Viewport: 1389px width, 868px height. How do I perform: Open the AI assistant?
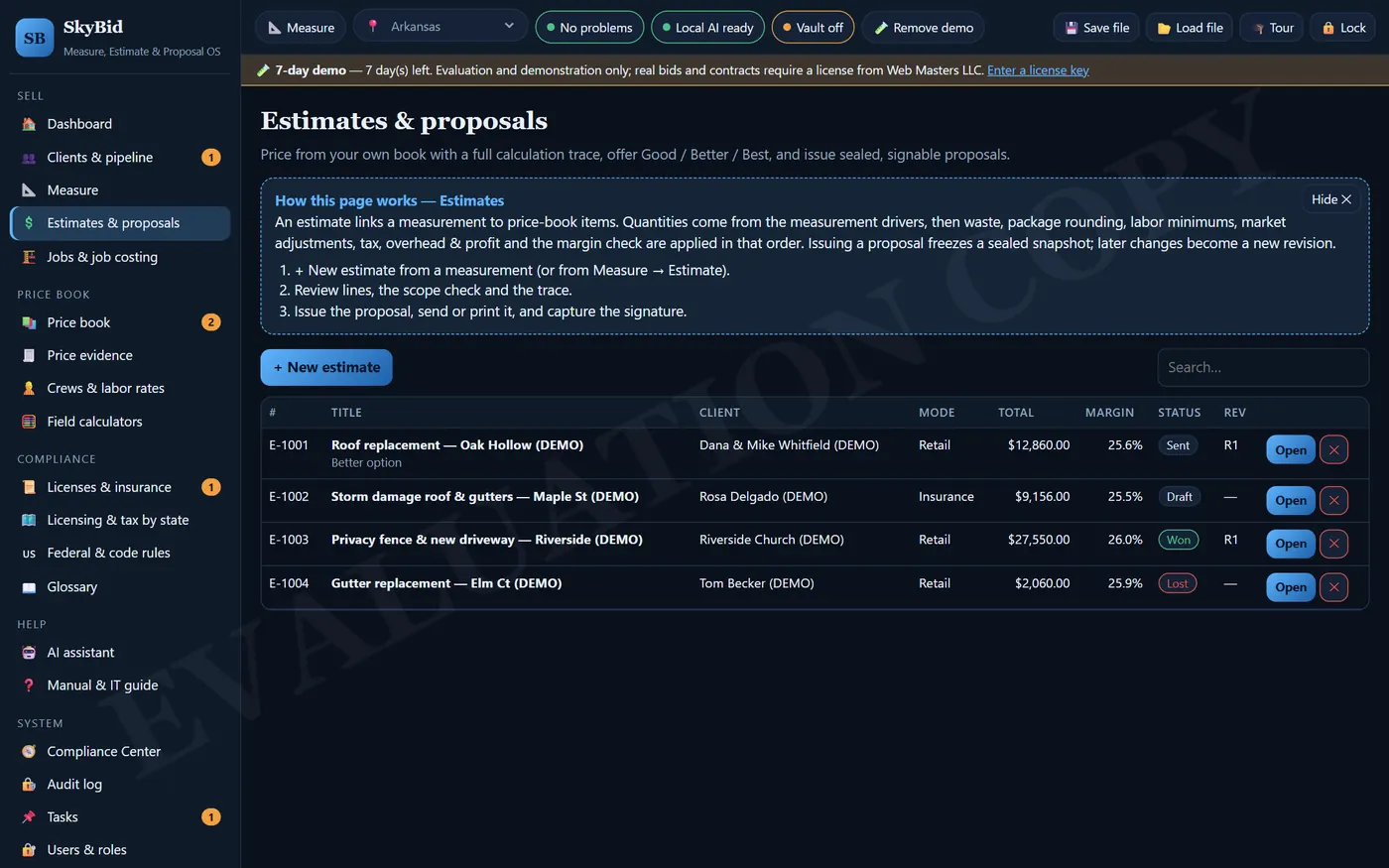[120, 652]
